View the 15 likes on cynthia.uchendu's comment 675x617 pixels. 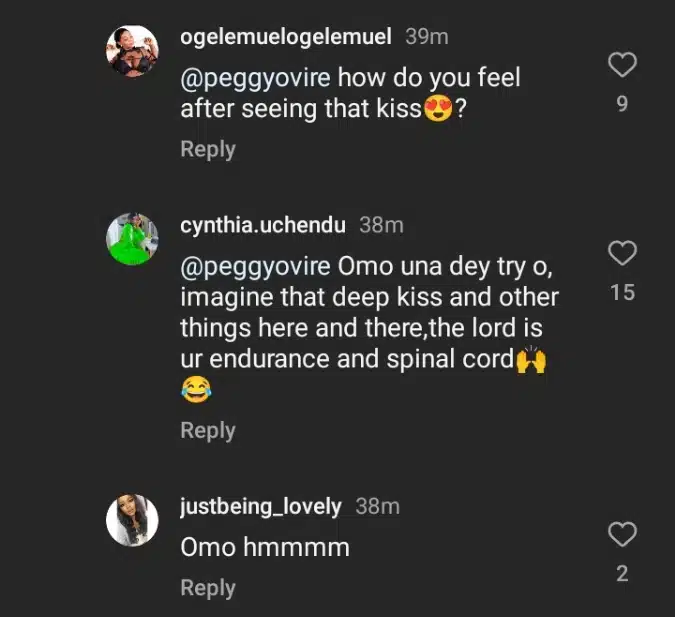tap(622, 293)
